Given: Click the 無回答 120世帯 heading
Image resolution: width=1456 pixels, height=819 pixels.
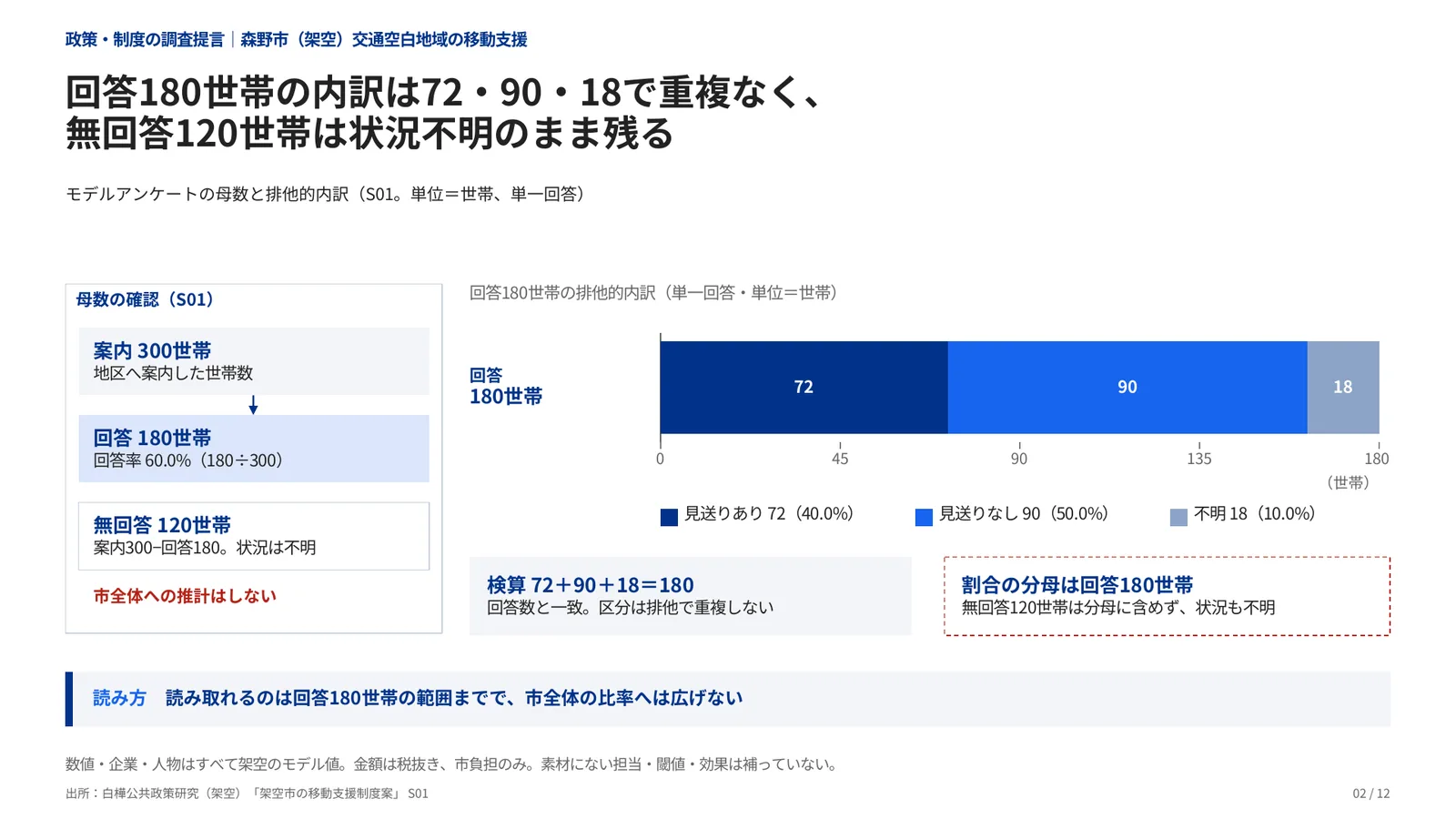Looking at the screenshot, I should 162,525.
